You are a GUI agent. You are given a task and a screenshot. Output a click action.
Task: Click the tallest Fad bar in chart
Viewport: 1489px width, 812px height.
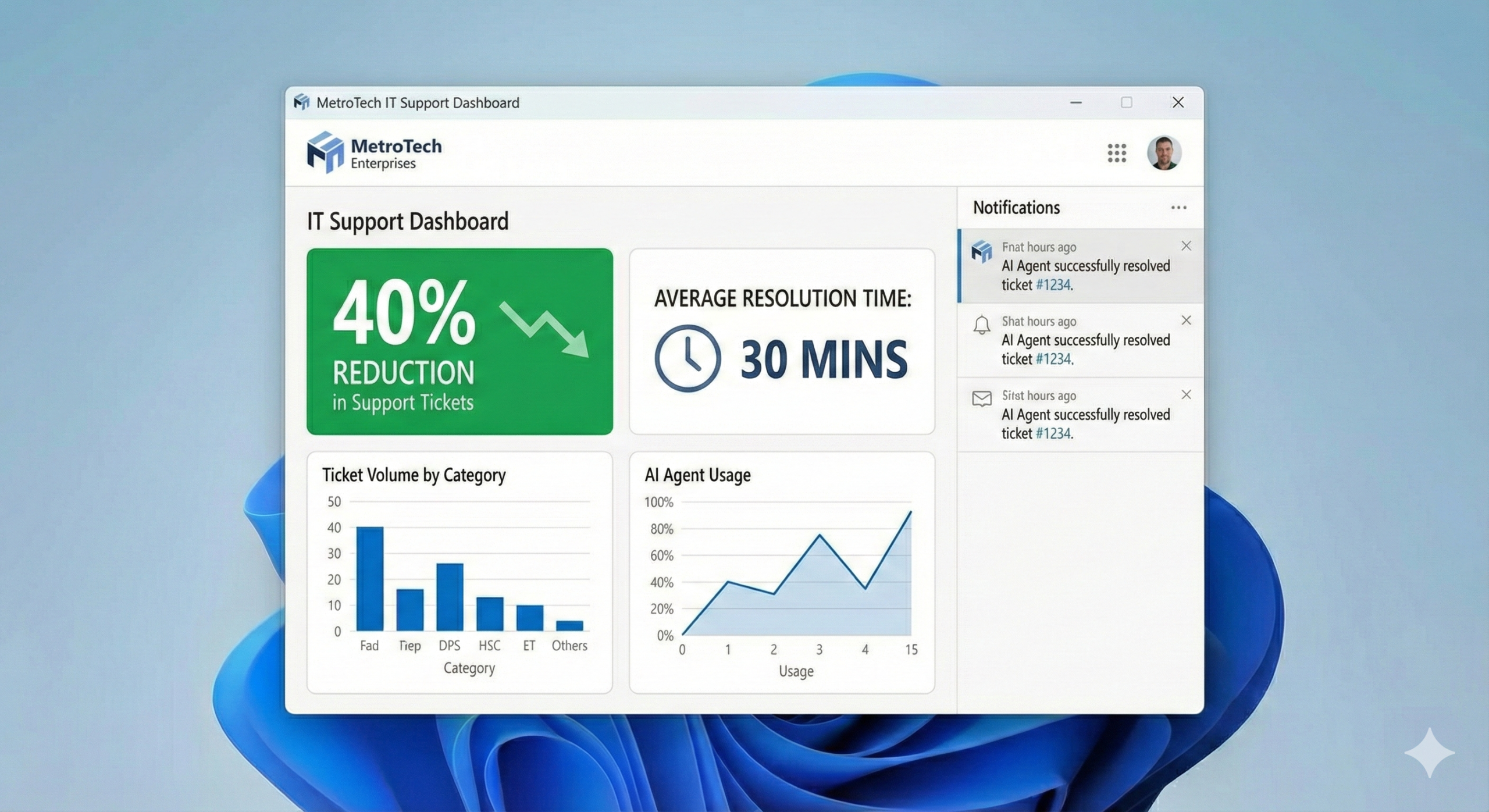pos(369,579)
